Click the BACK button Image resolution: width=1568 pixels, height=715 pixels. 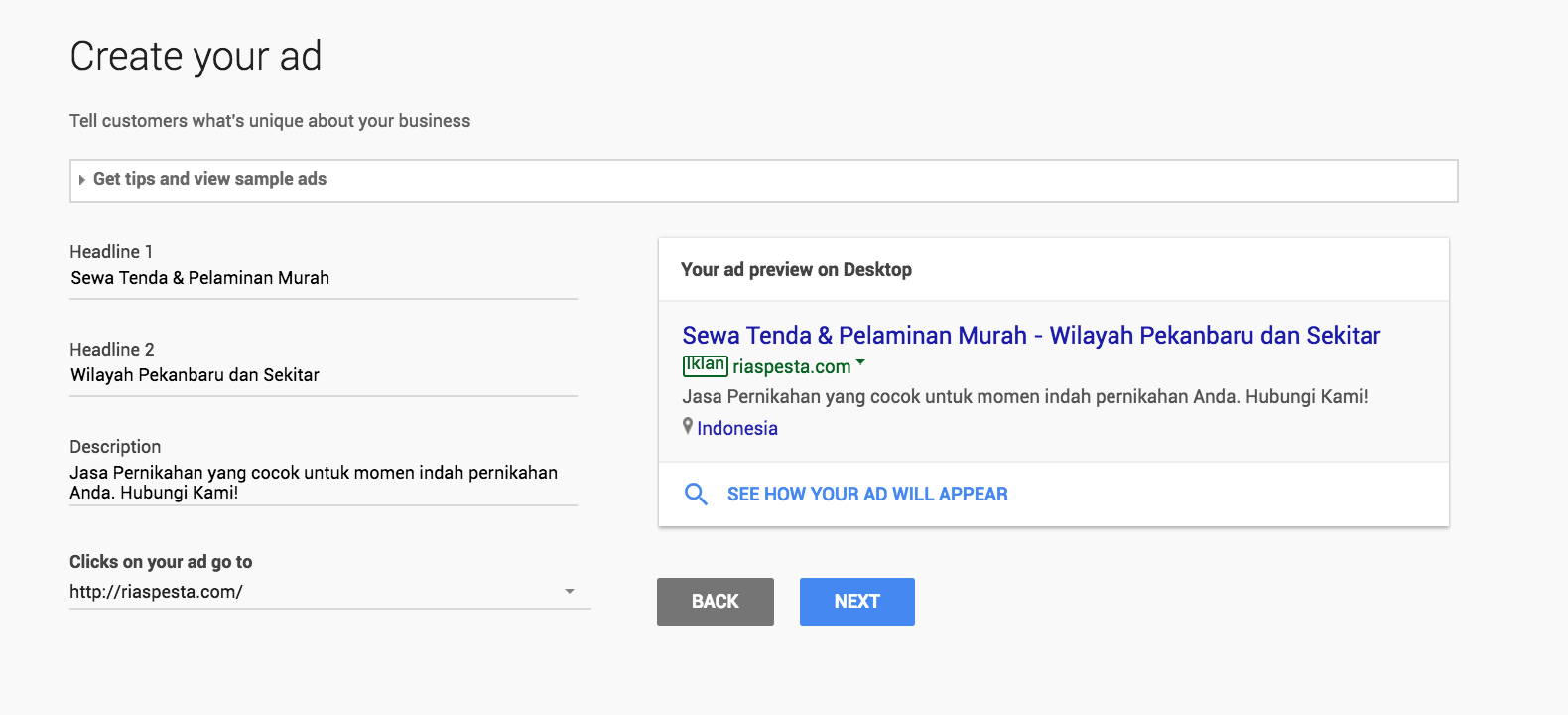coord(715,601)
